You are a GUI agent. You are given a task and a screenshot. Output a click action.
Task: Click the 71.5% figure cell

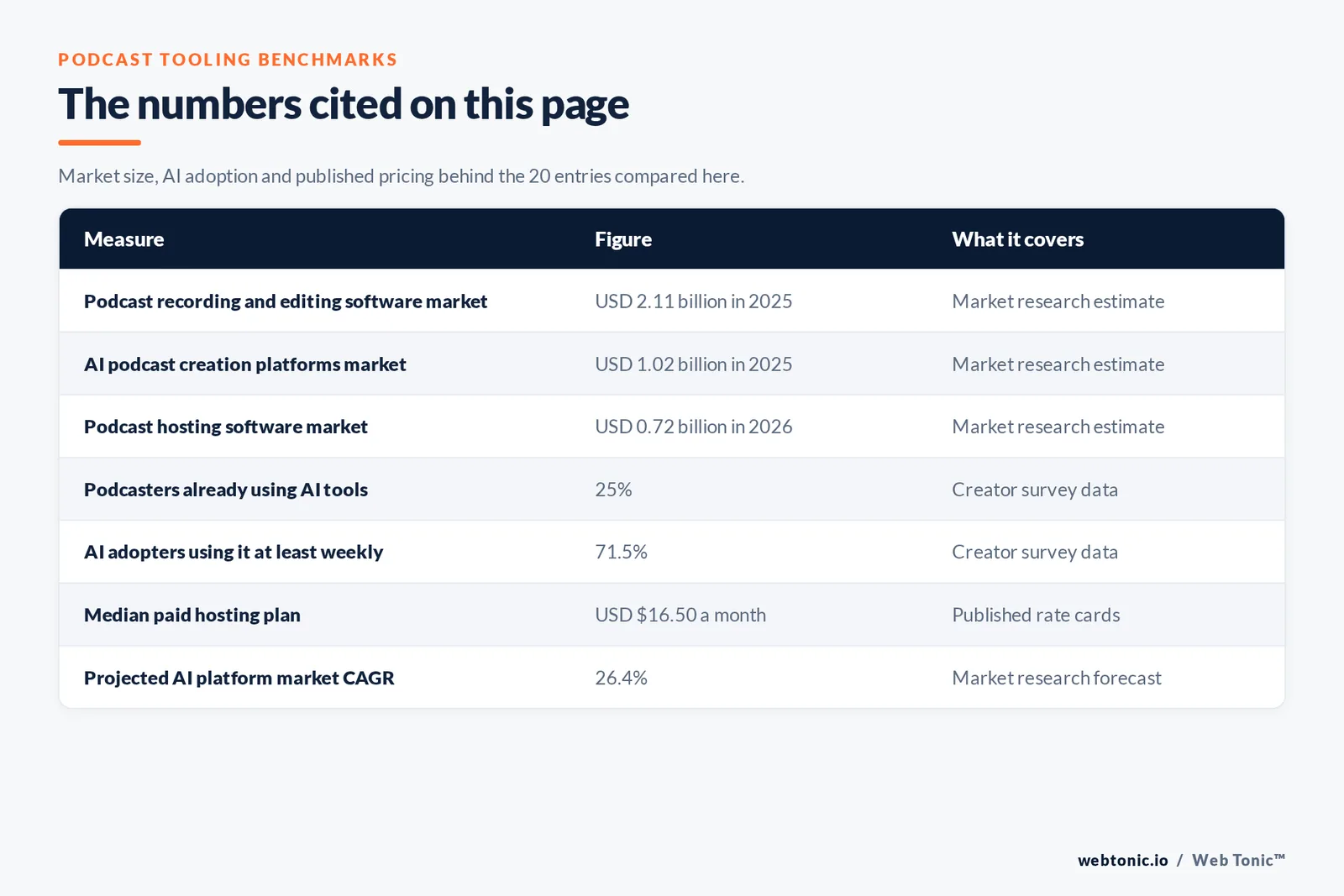[621, 552]
